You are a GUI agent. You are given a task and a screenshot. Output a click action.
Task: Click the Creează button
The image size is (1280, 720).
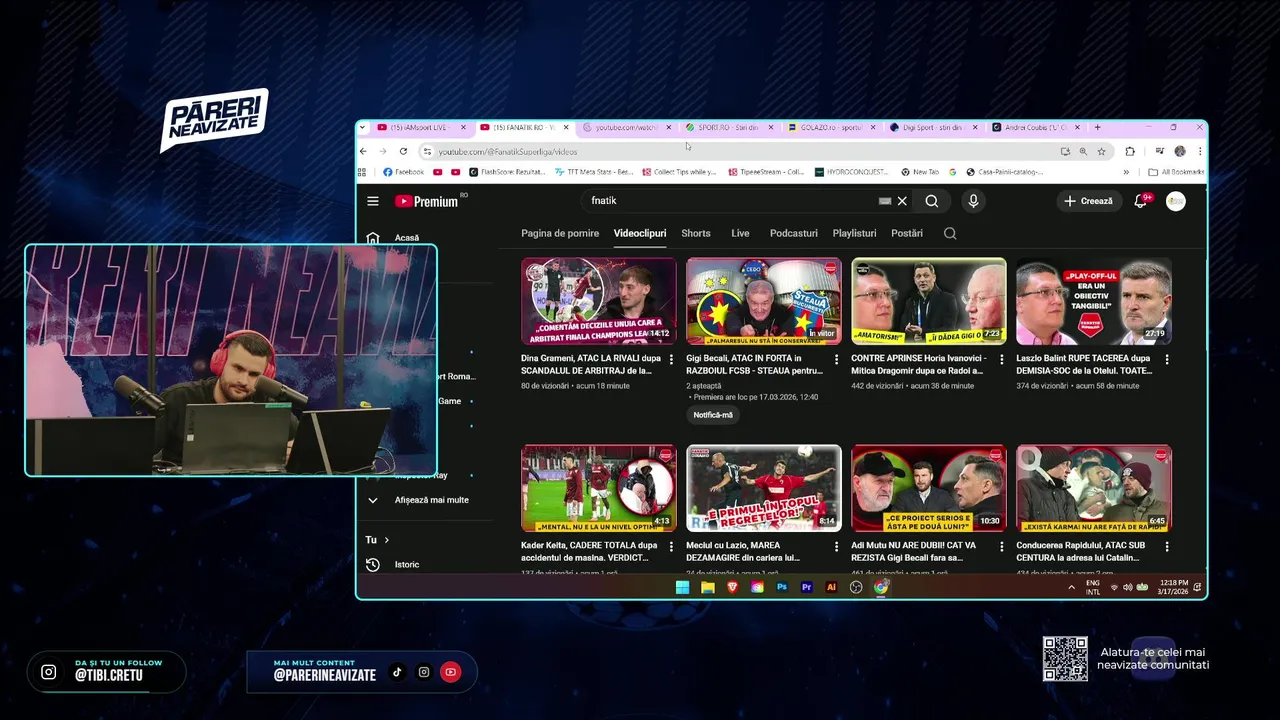[1088, 201]
